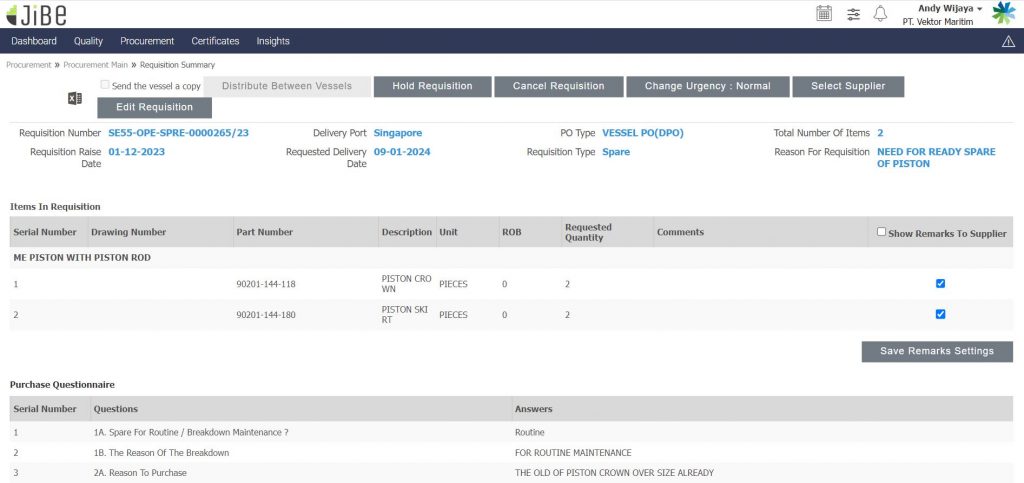
Task: Uncheck remarks checkbox for Piston Skirt row
Action: tap(940, 314)
